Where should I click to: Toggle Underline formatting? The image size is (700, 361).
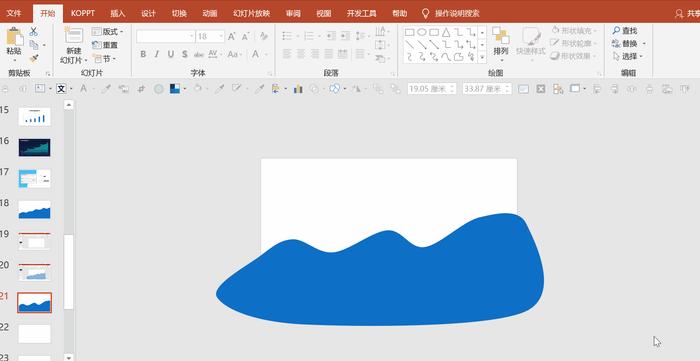(x=171, y=54)
